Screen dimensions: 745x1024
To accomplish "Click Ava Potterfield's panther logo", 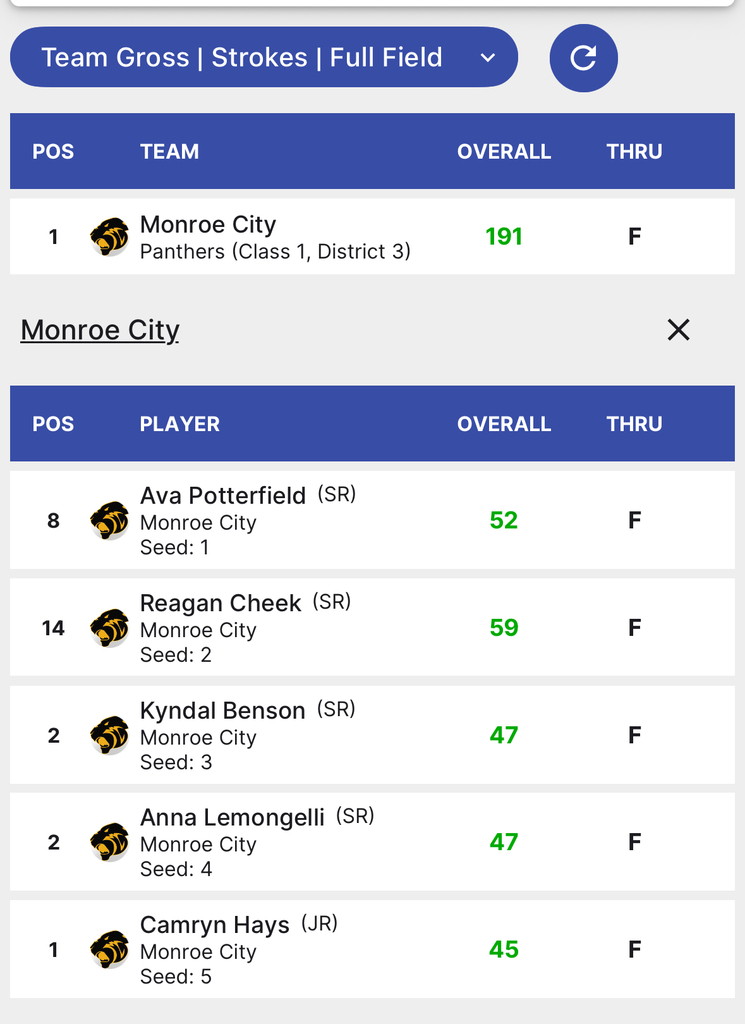I will coord(109,521).
